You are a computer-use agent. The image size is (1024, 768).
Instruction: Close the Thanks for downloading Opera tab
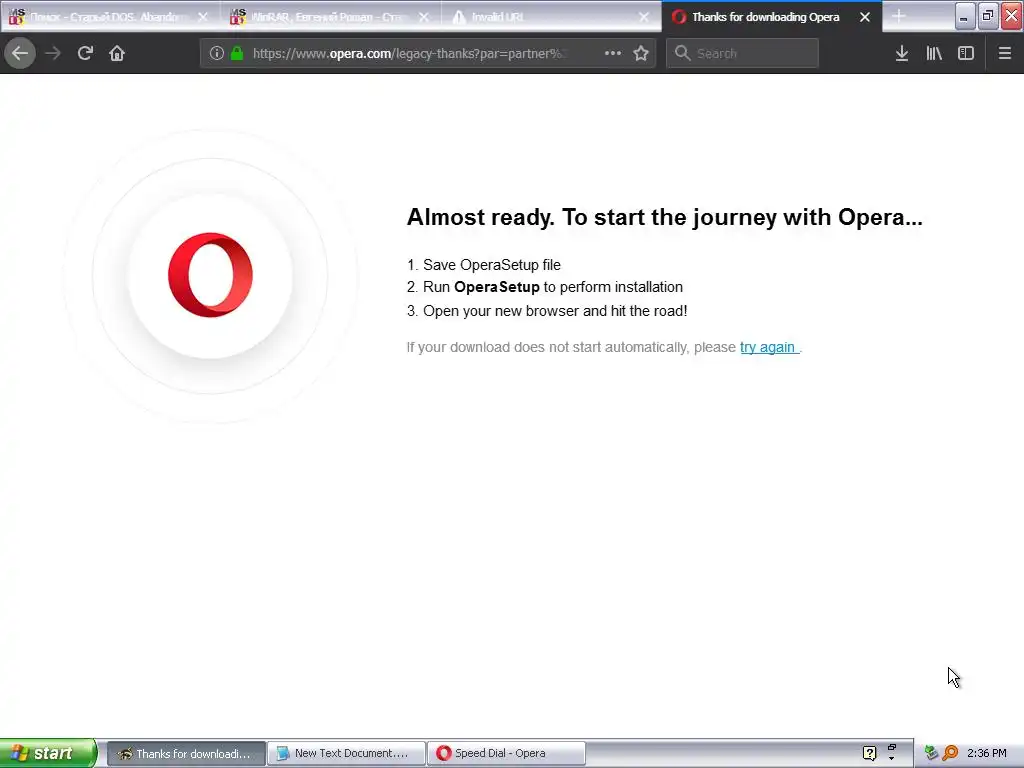click(x=865, y=17)
